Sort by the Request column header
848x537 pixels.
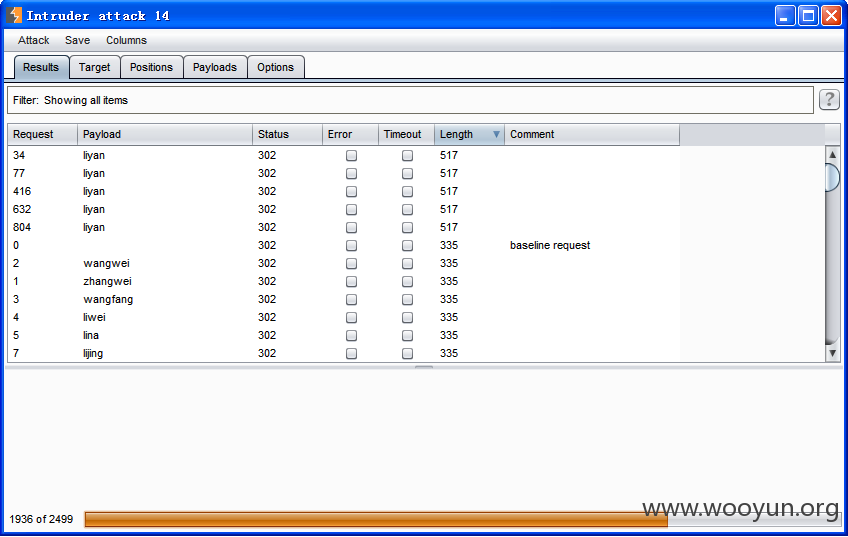43,134
